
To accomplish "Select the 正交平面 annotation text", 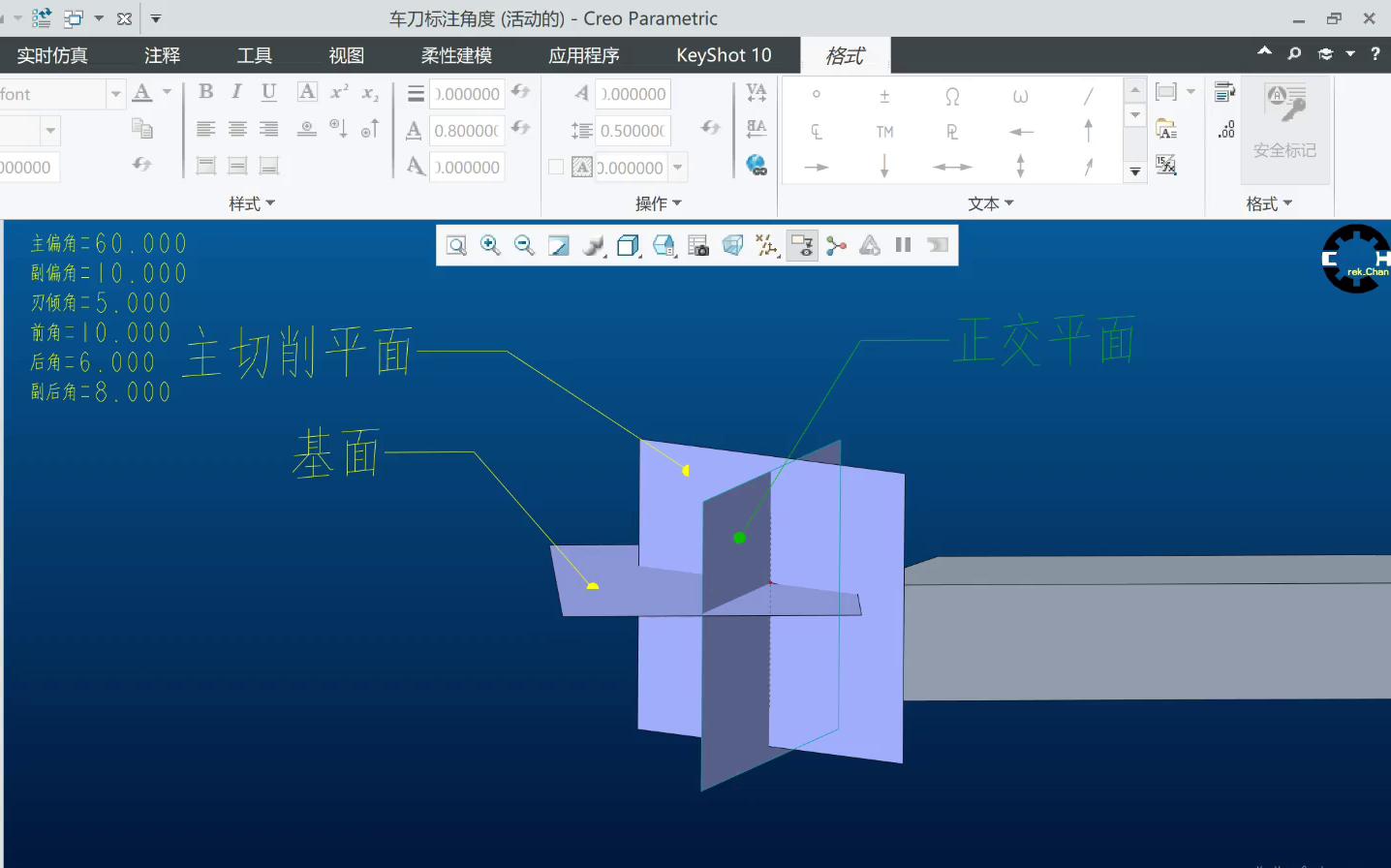I will pyautogui.click(x=1044, y=340).
